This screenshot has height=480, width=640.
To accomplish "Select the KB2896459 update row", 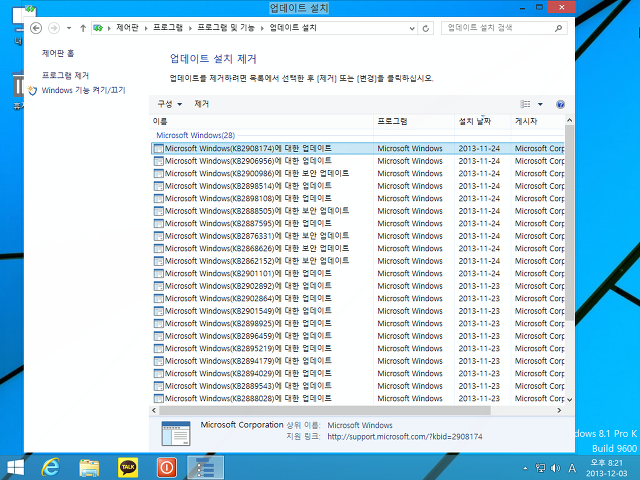I will click(x=358, y=336).
